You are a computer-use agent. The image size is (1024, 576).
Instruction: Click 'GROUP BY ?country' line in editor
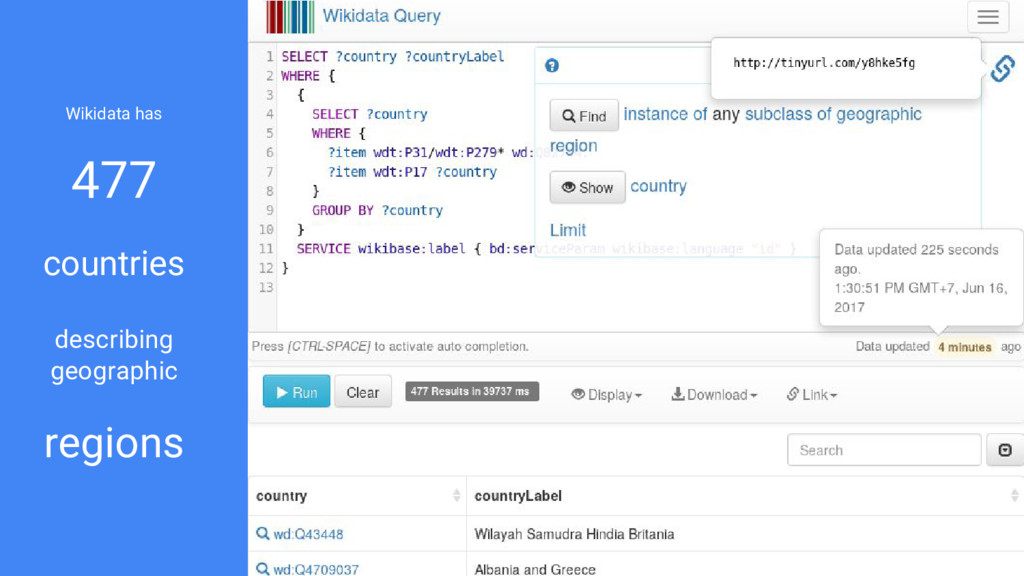[377, 210]
